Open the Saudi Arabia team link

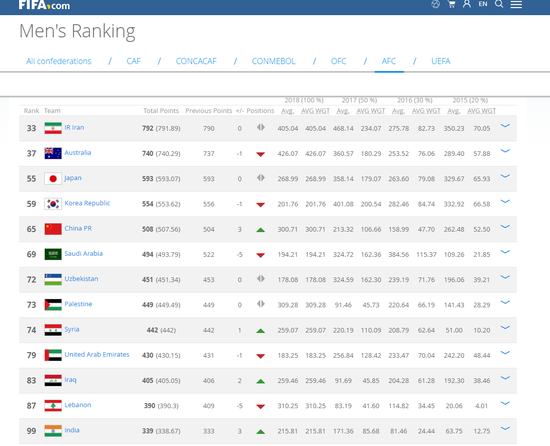[x=83, y=254]
